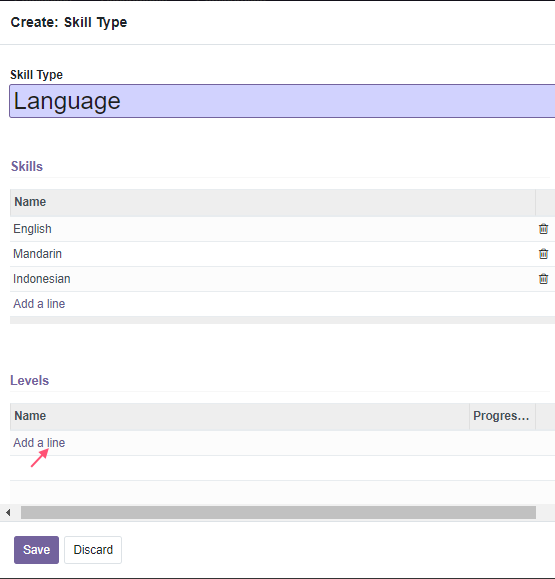Click the horizontal scrollbar thumb
This screenshot has width=555, height=579.
click(278, 513)
